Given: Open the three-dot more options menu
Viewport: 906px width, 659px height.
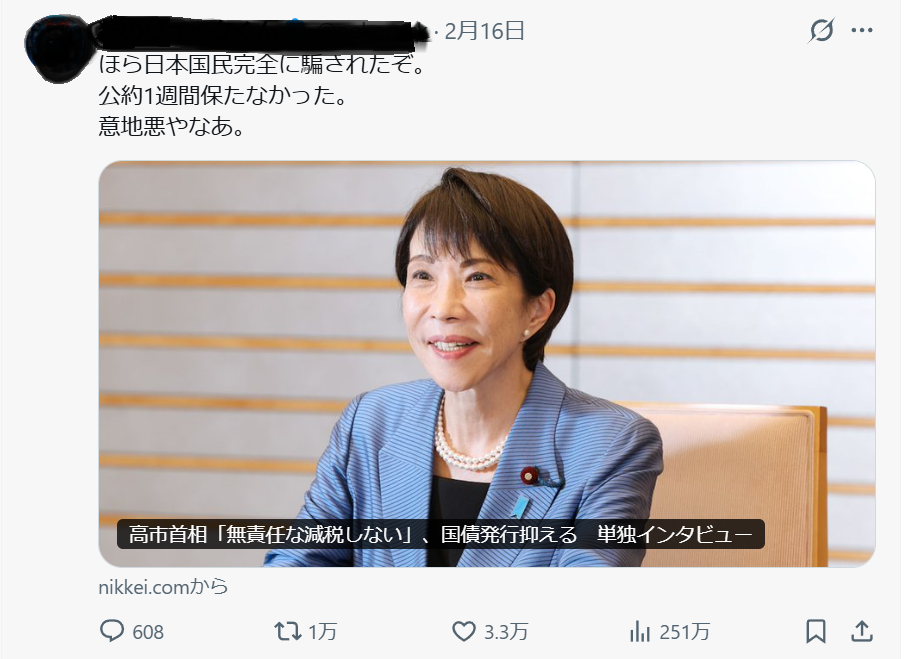Looking at the screenshot, I should click(x=862, y=30).
